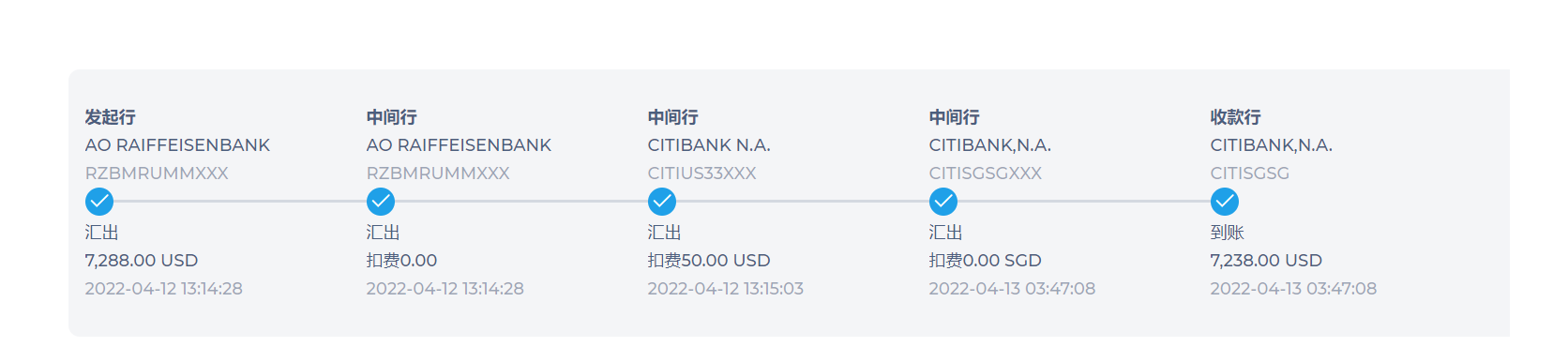Click the 扣费50.00 USD fee text
The image size is (1568, 362).
(x=709, y=261)
